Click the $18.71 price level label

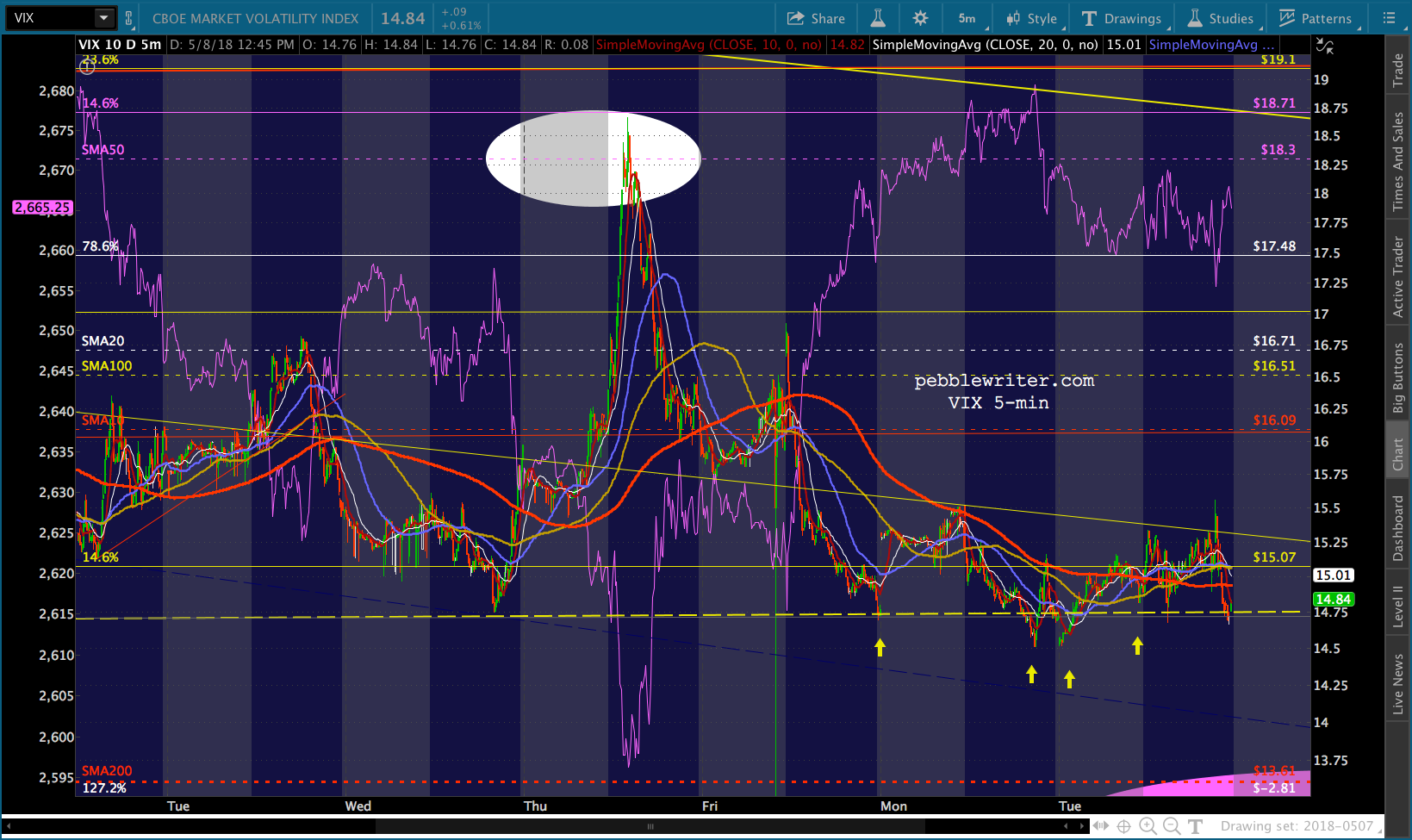click(x=1273, y=103)
